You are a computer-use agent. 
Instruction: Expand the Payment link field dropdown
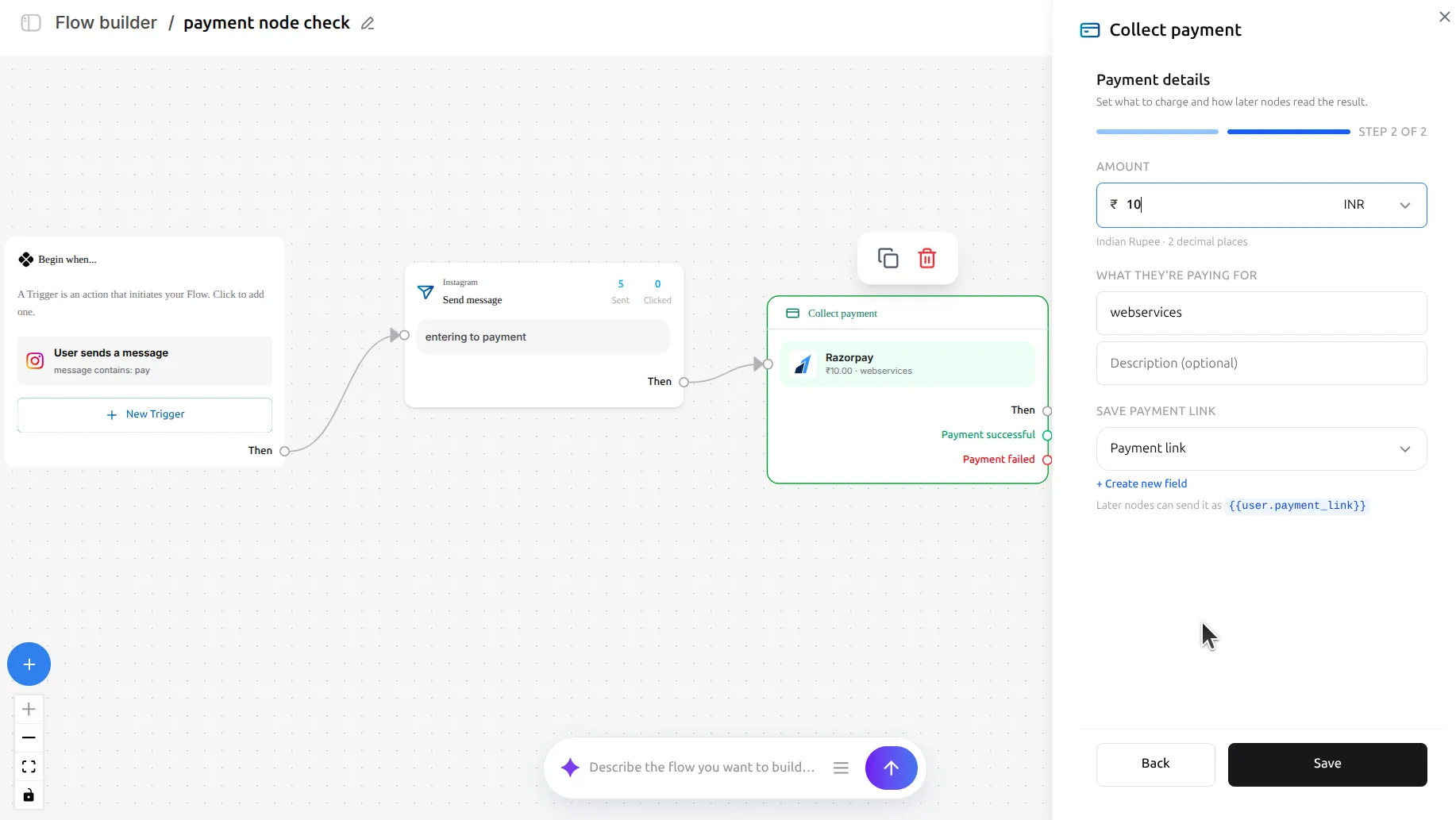point(1261,448)
